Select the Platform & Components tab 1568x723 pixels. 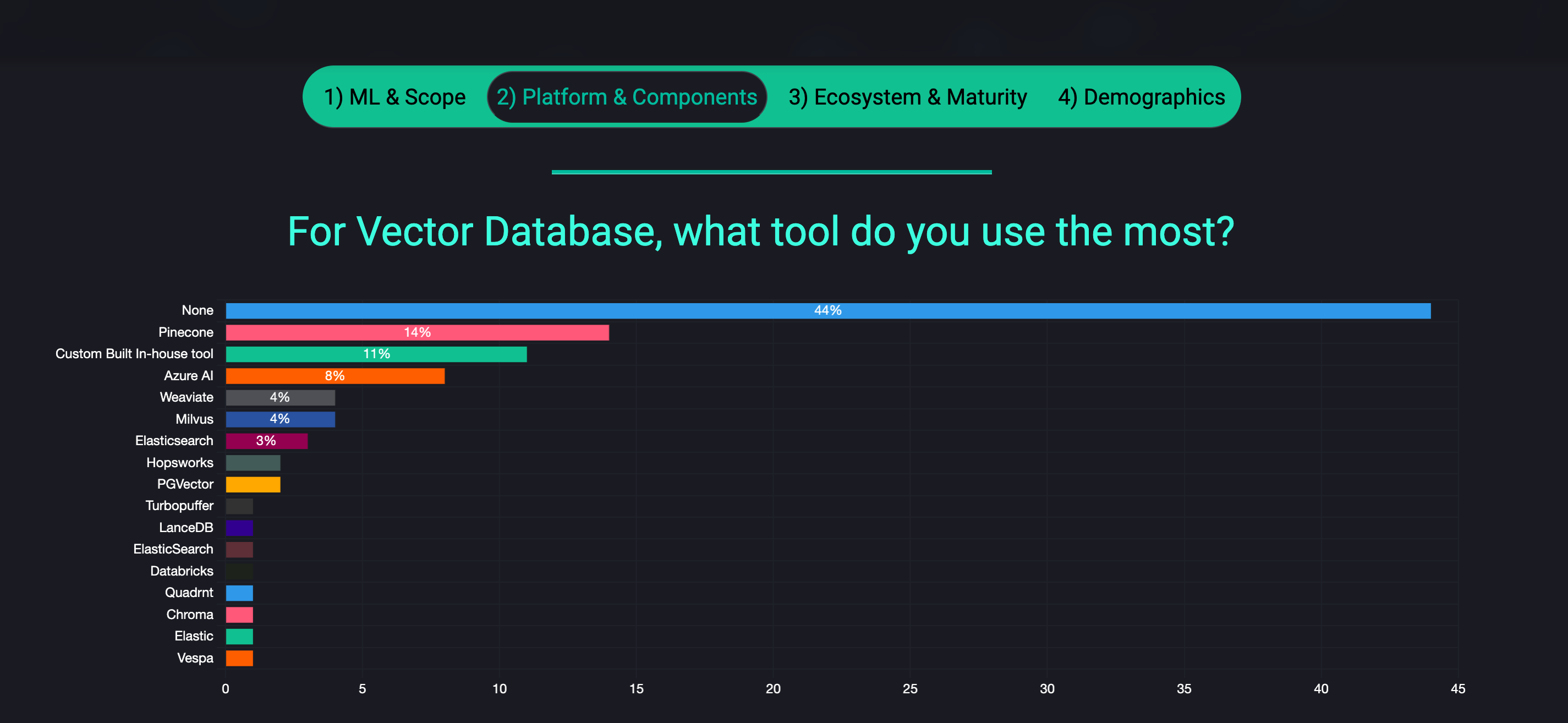[626, 97]
